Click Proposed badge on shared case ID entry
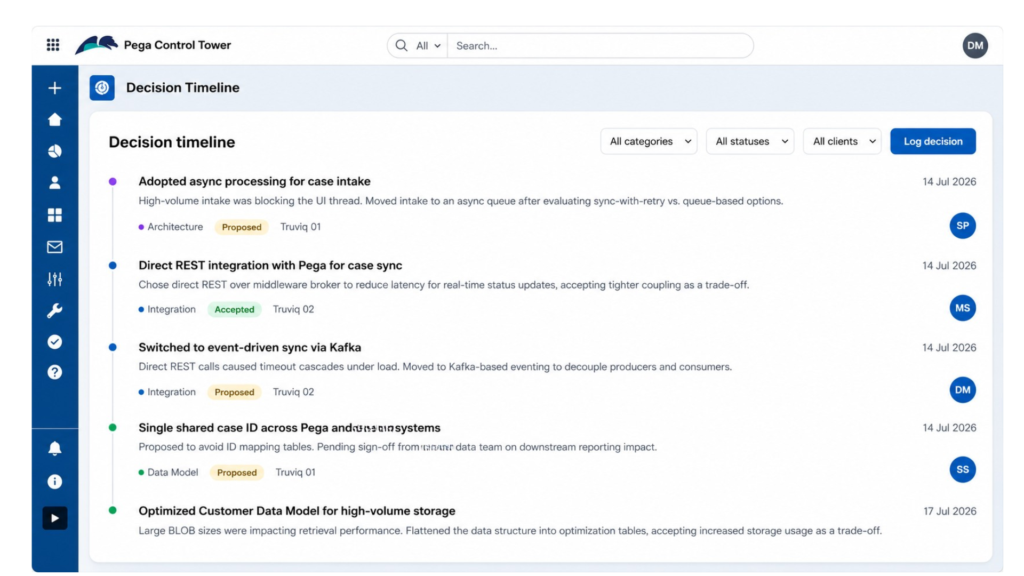This screenshot has height=576, width=1024. point(237,473)
